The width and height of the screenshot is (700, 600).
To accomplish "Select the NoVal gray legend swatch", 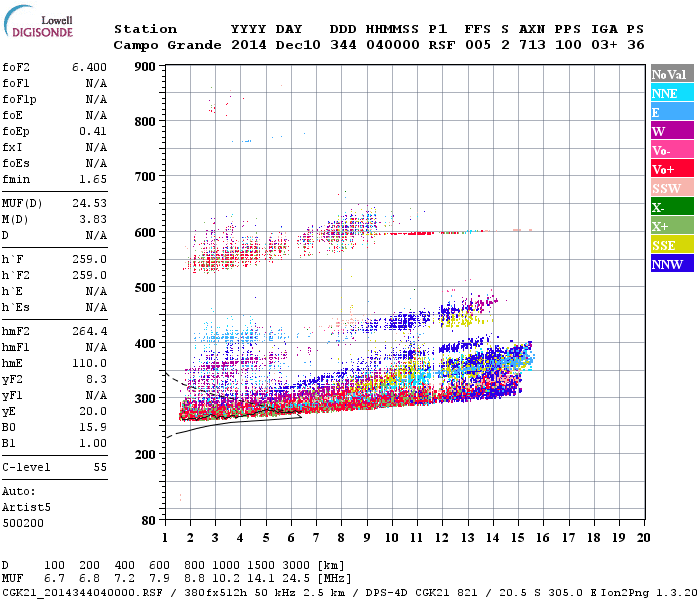I will [672, 74].
